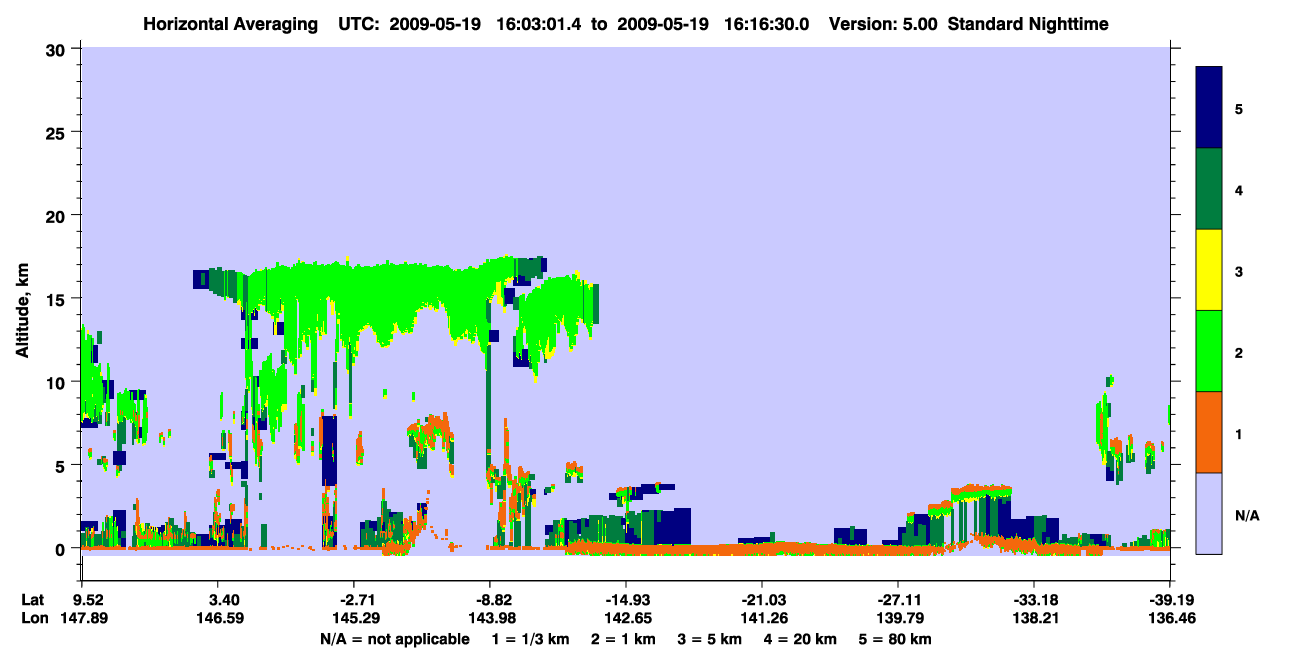Click the lavender N/A color bar segment
Image resolution: width=1300 pixels, height=667 pixels.
coord(1209,513)
